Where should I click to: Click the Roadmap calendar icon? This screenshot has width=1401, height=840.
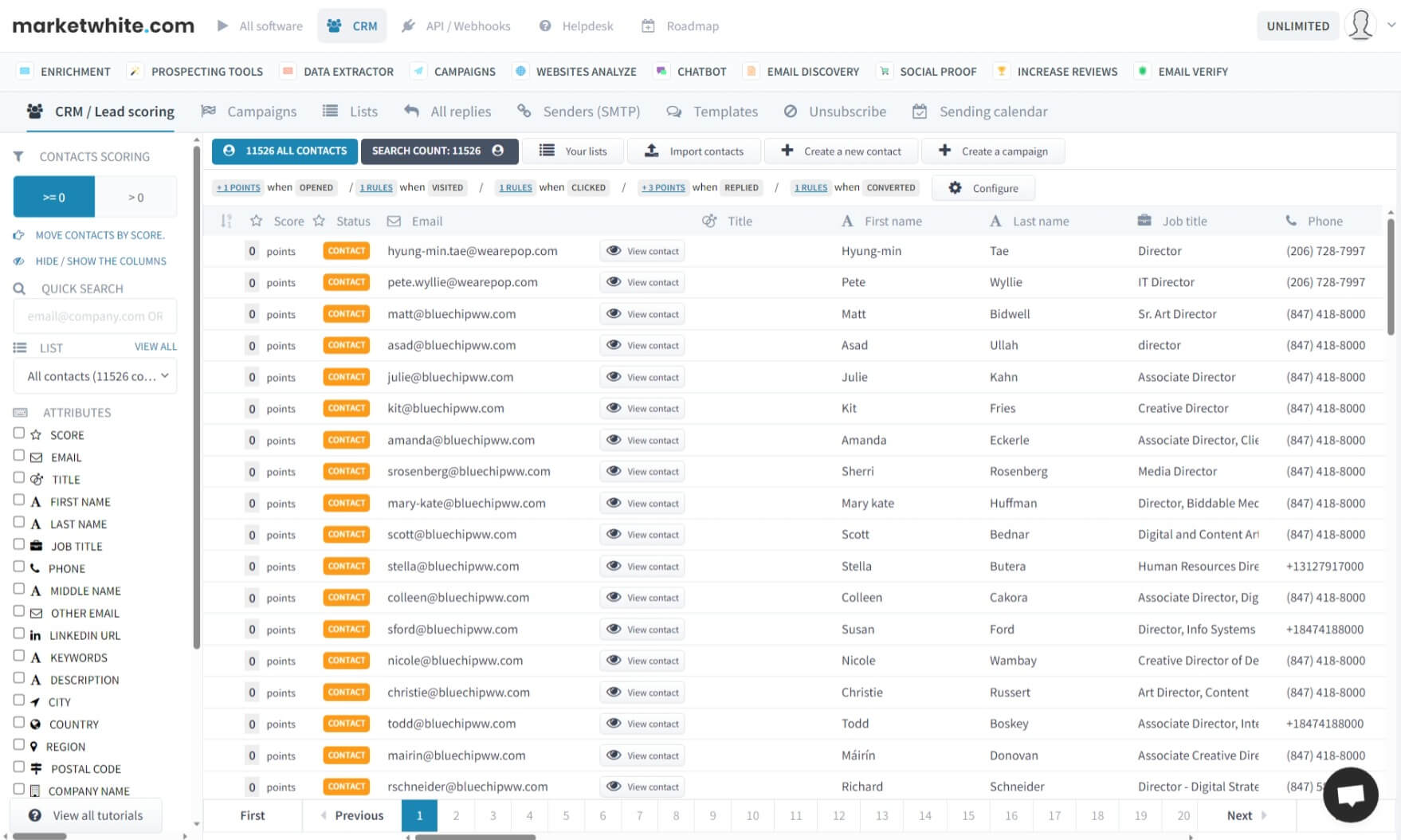pos(648,26)
